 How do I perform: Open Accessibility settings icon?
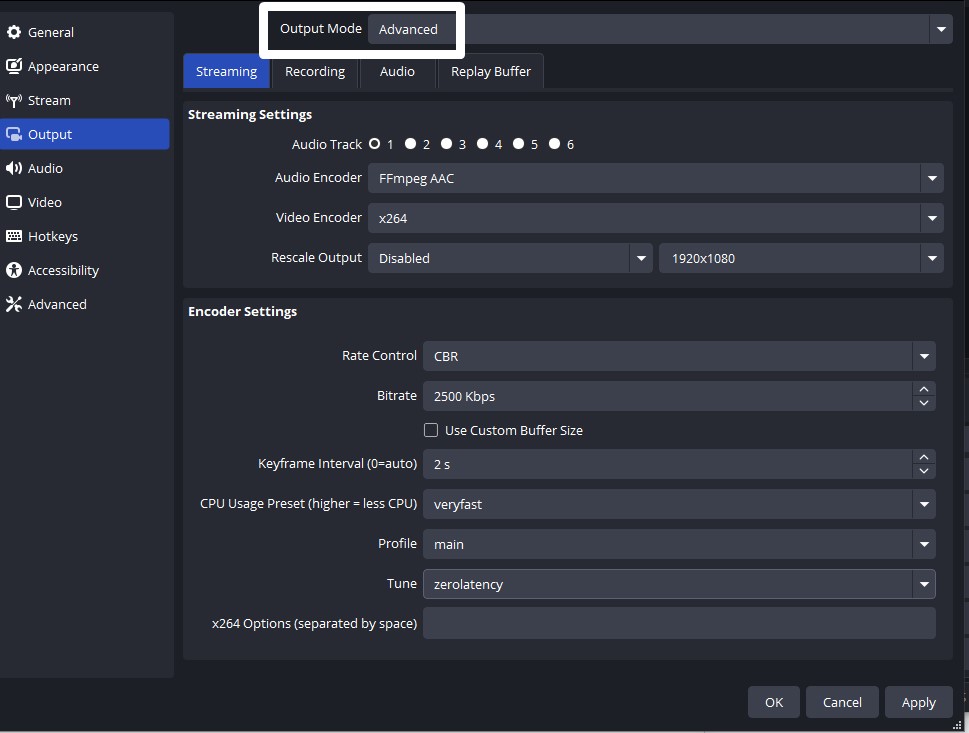coord(14,270)
